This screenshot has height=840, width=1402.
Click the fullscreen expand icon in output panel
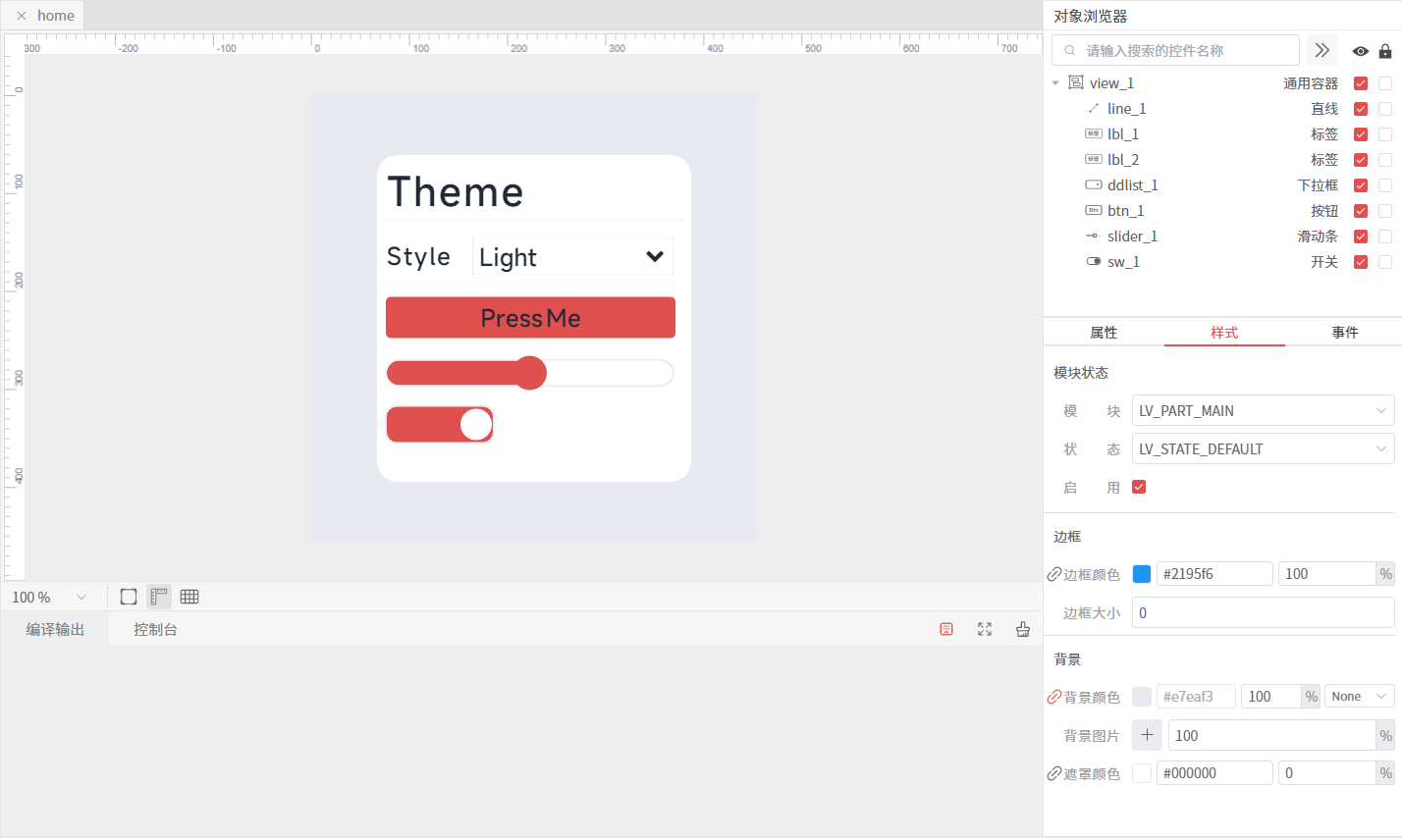[x=985, y=629]
